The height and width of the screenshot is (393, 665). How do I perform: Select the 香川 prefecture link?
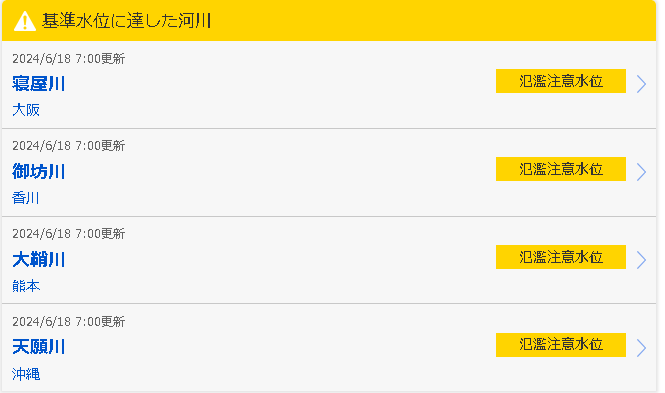pyautogui.click(x=25, y=198)
